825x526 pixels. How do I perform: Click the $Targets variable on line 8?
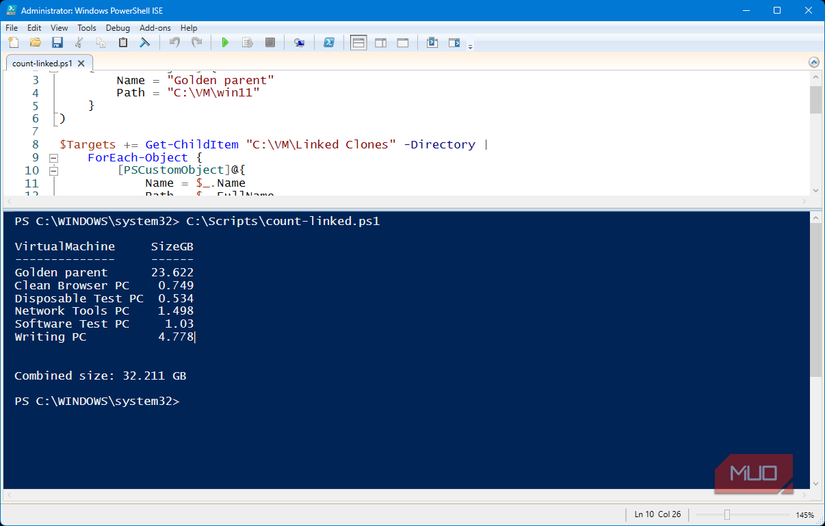(x=87, y=145)
